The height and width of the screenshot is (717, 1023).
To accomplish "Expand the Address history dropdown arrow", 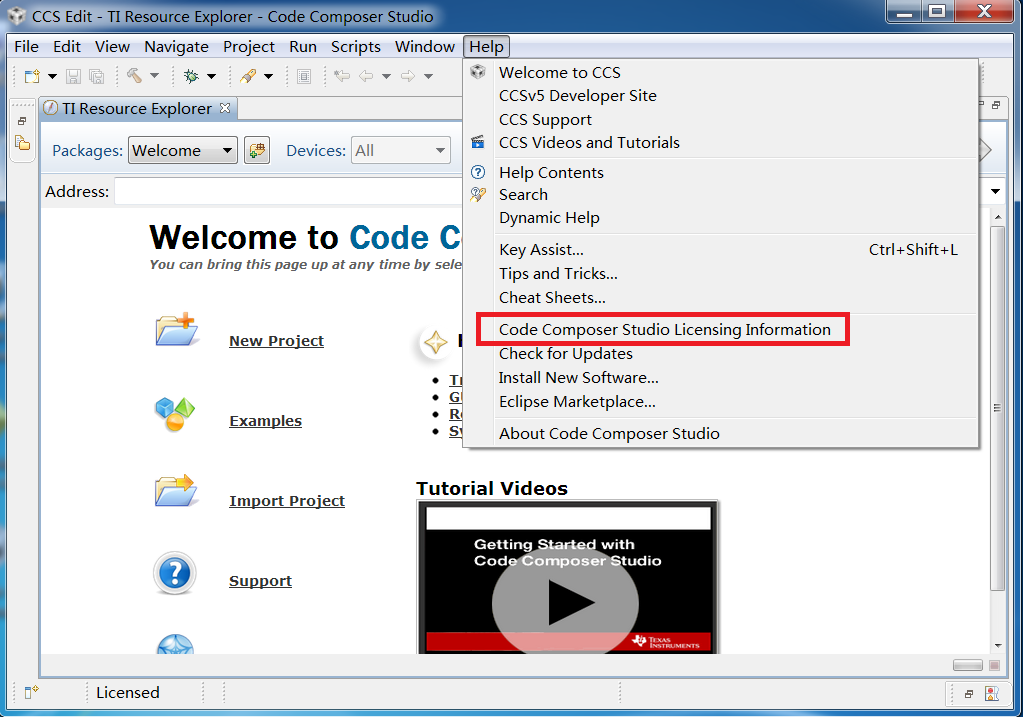I will coord(996,192).
